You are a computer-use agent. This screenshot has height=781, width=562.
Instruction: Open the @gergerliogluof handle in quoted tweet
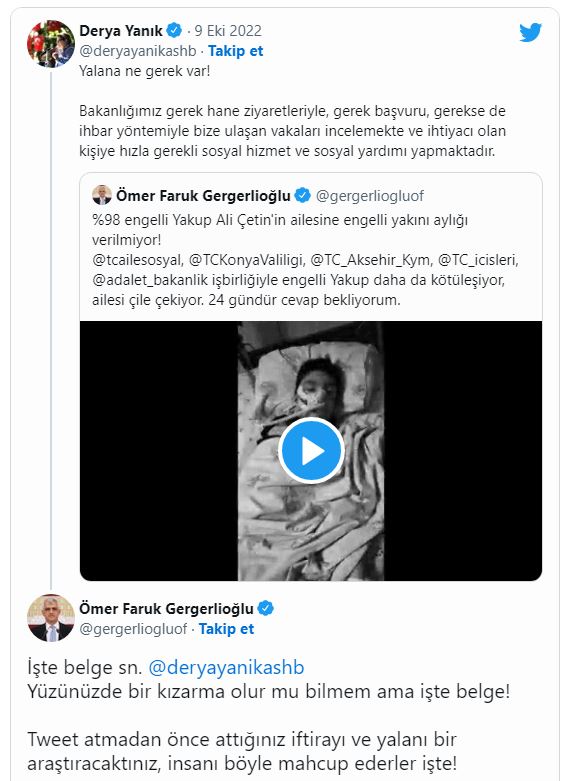point(370,195)
